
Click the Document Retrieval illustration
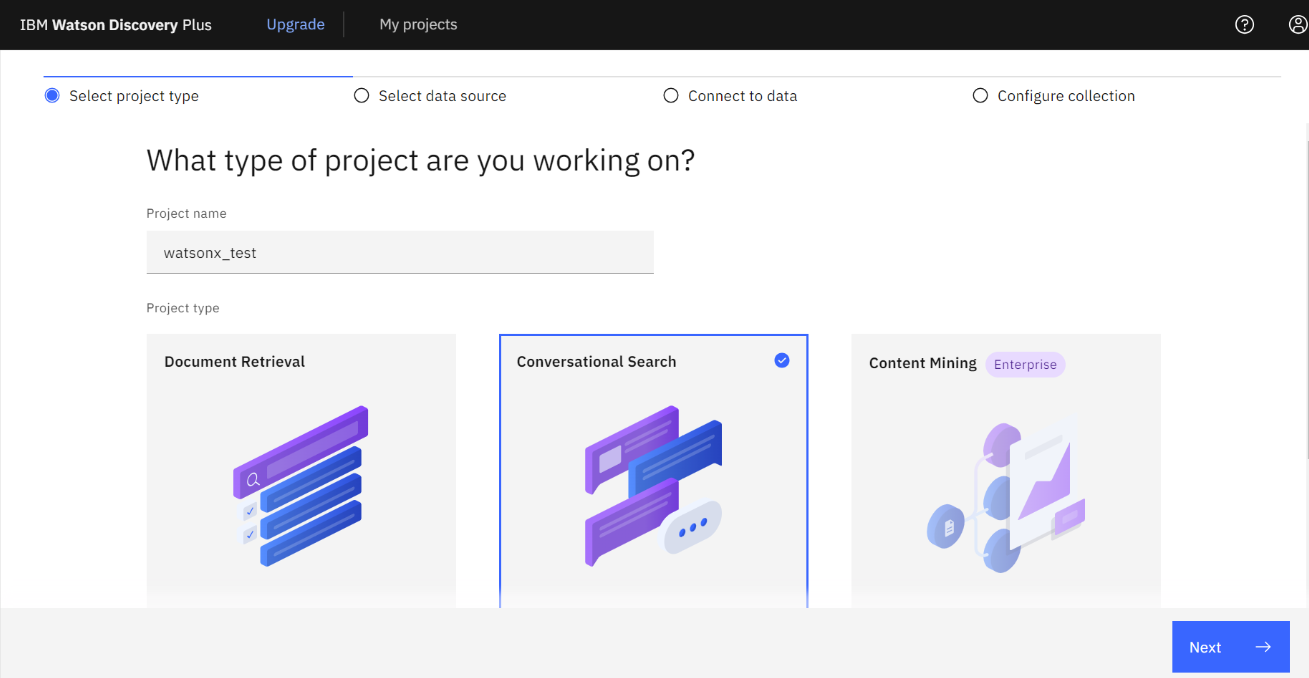pyautogui.click(x=300, y=486)
